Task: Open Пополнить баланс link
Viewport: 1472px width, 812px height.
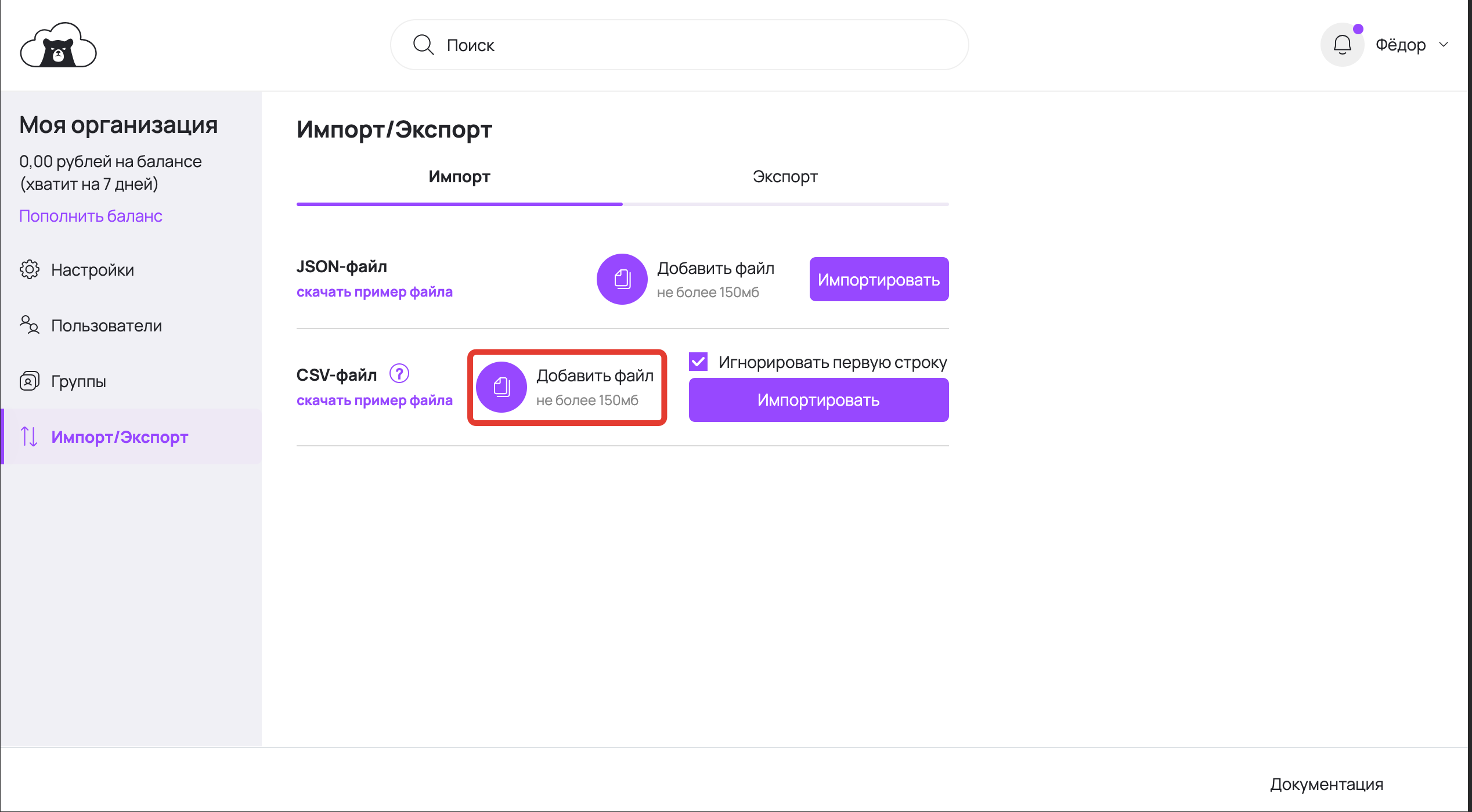Action: click(91, 216)
